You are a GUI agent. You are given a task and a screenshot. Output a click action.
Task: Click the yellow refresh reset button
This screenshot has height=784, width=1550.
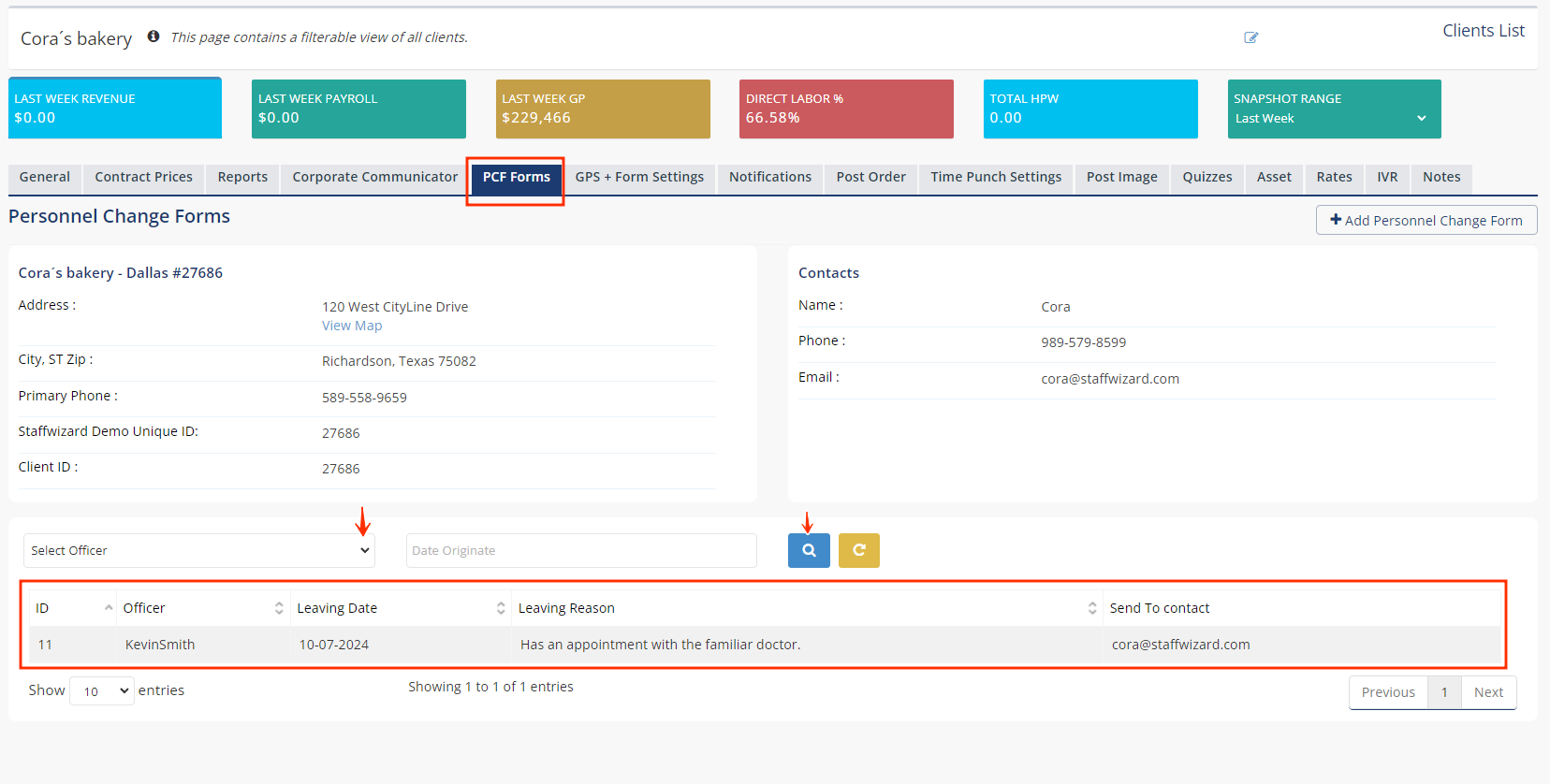[858, 550]
